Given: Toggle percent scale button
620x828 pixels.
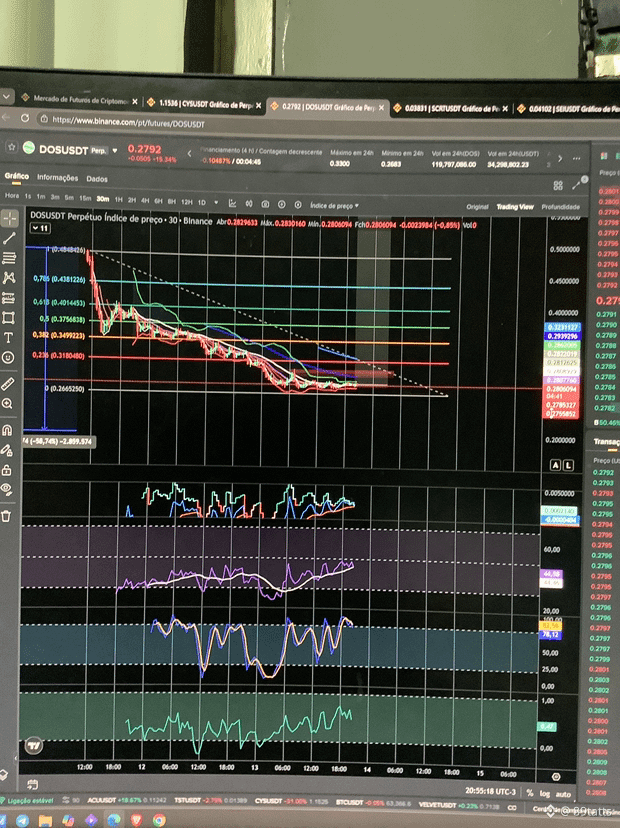Looking at the screenshot, I should click(530, 793).
